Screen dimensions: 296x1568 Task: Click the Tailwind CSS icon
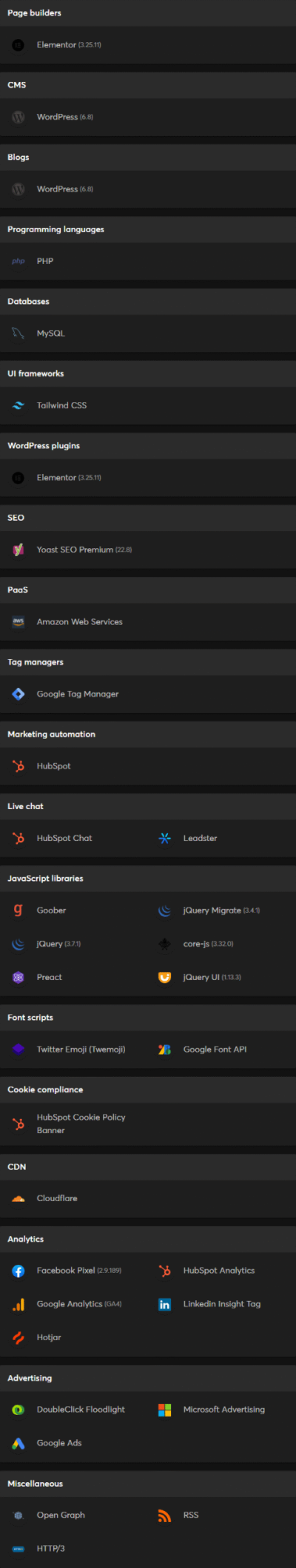coord(18,405)
